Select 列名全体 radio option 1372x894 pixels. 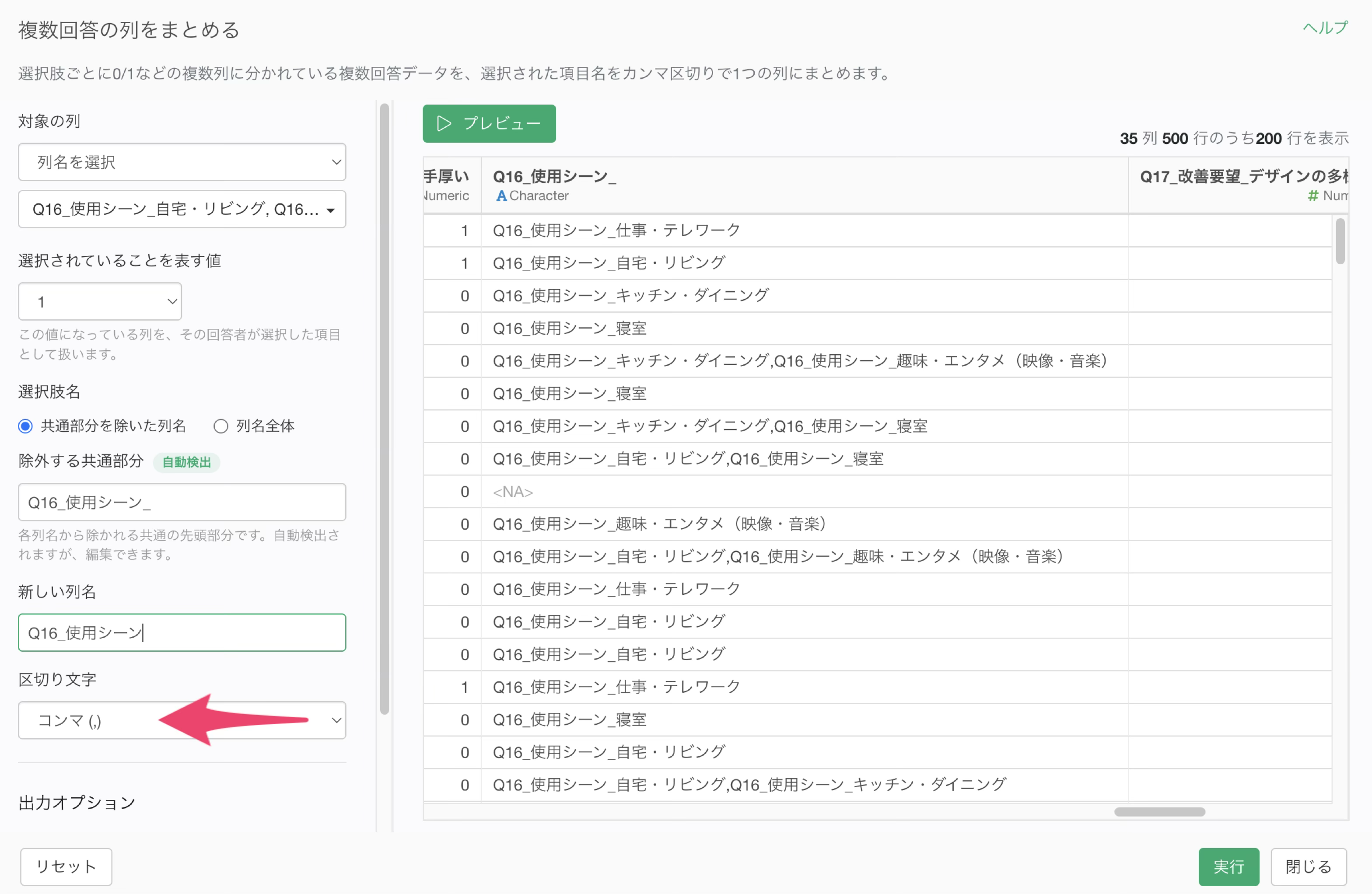(221, 426)
